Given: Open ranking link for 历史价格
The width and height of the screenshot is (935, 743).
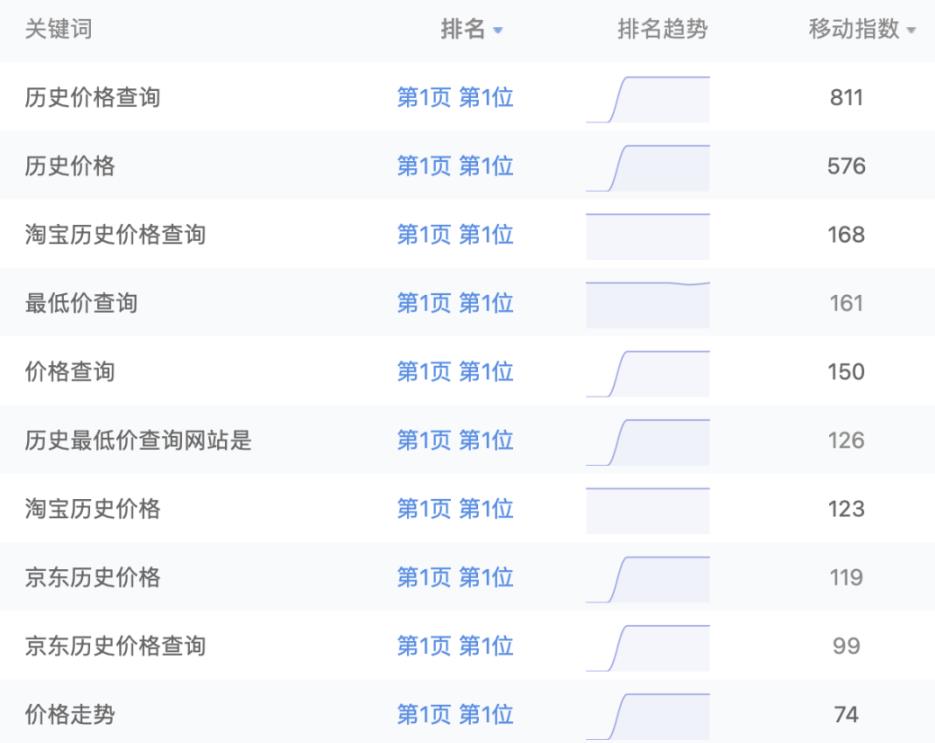Looking at the screenshot, I should click(454, 166).
